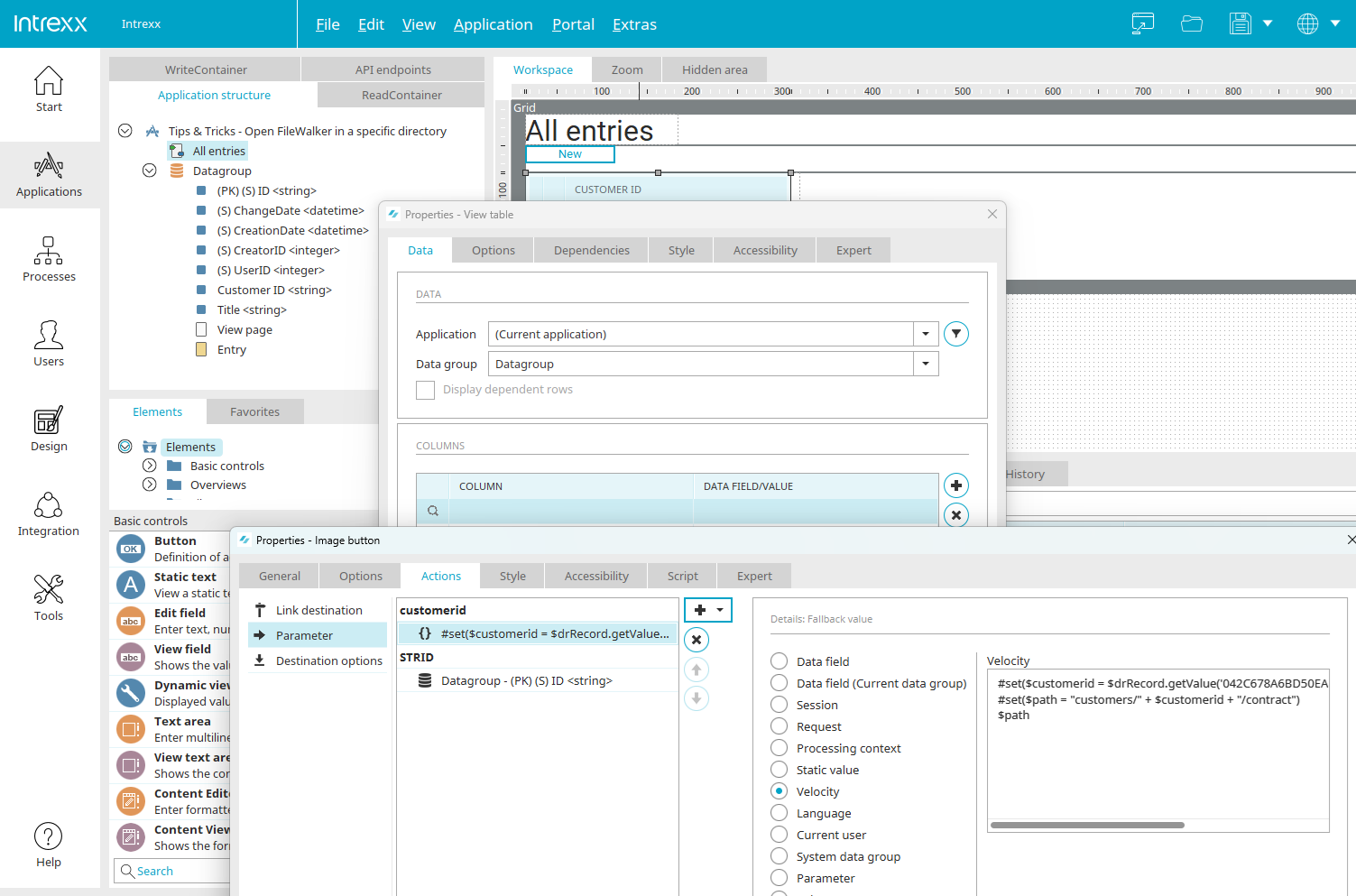
Task: Switch to the API endpoints tab
Action: [x=393, y=69]
